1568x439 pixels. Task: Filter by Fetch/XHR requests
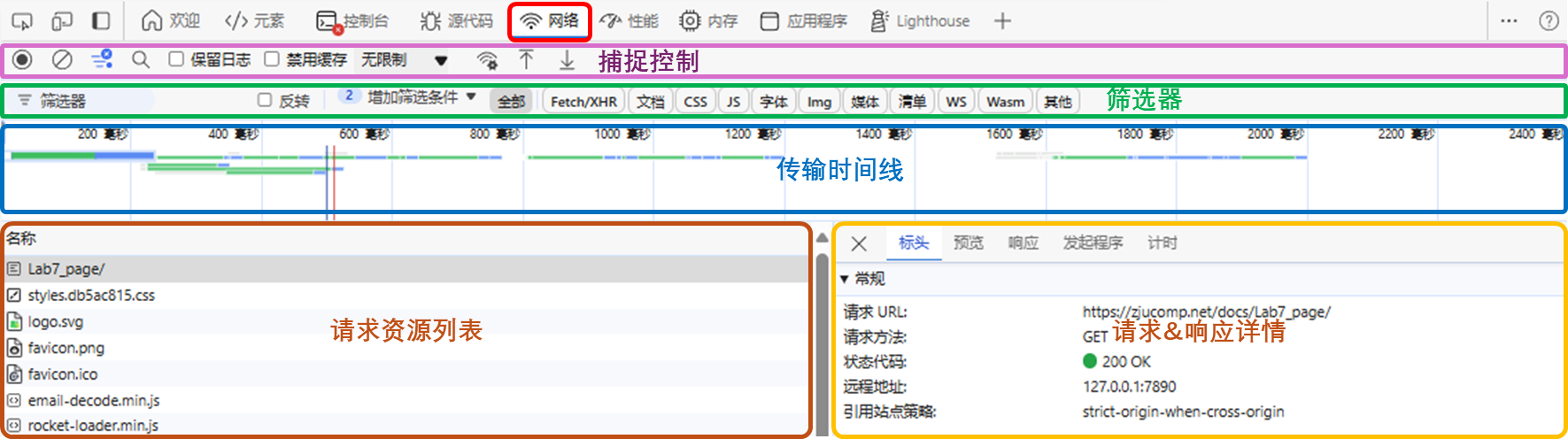click(x=583, y=102)
